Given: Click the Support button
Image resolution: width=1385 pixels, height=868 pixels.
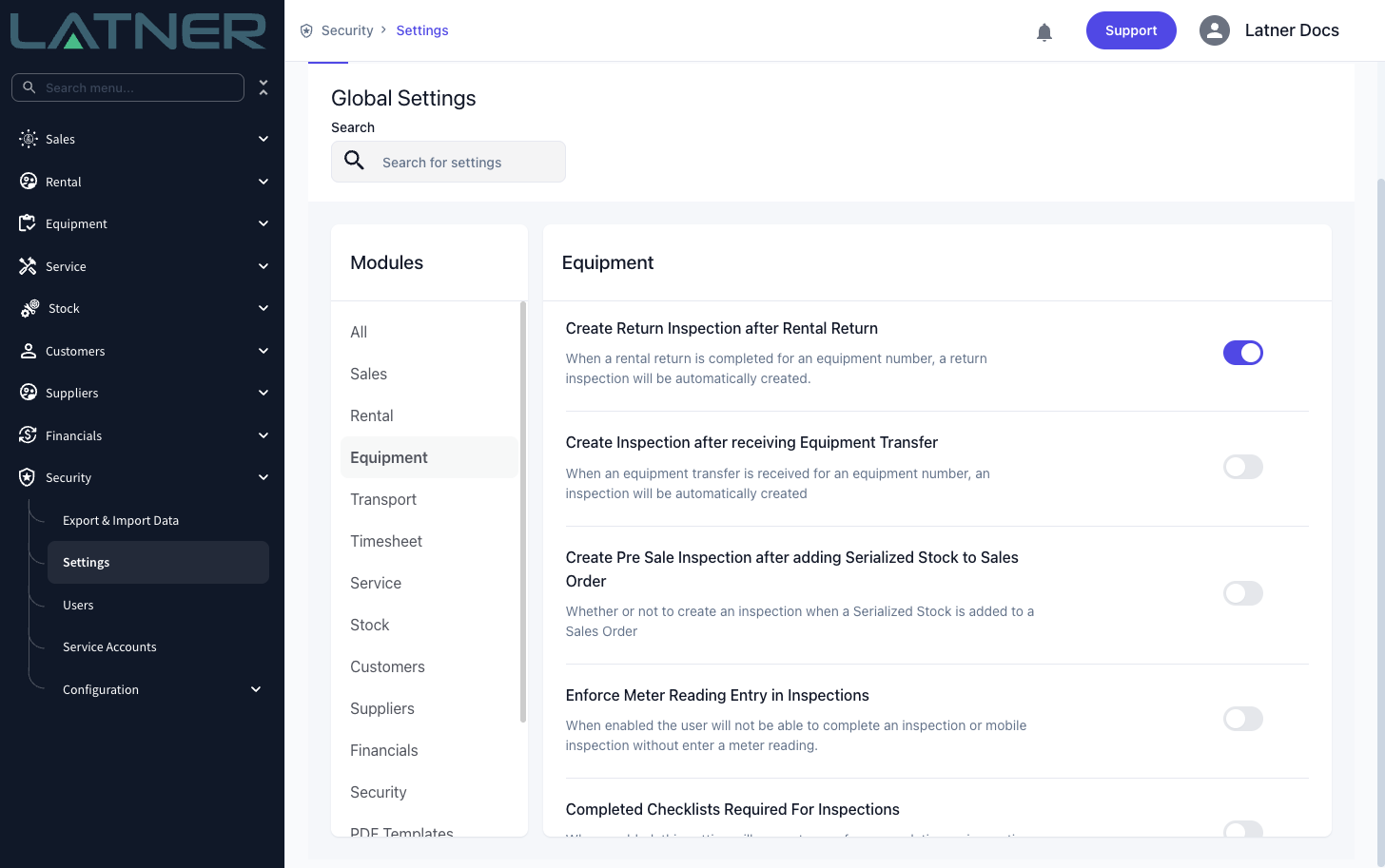Looking at the screenshot, I should point(1131,30).
